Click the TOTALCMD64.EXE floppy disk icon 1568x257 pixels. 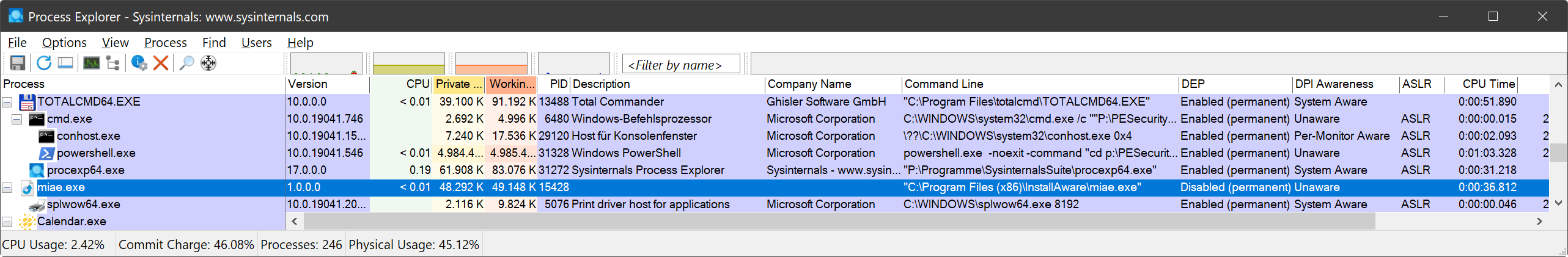(x=28, y=102)
